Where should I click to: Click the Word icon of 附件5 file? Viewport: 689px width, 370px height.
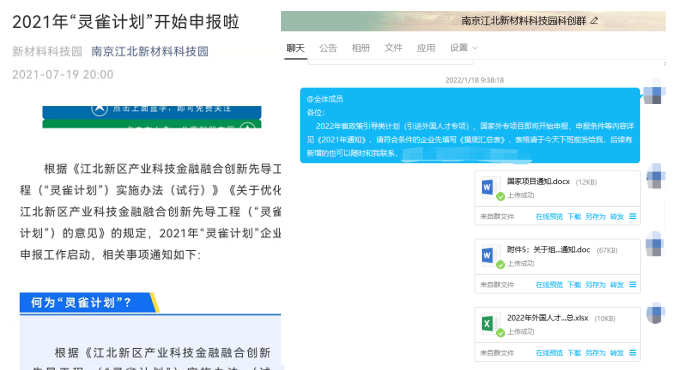(488, 256)
